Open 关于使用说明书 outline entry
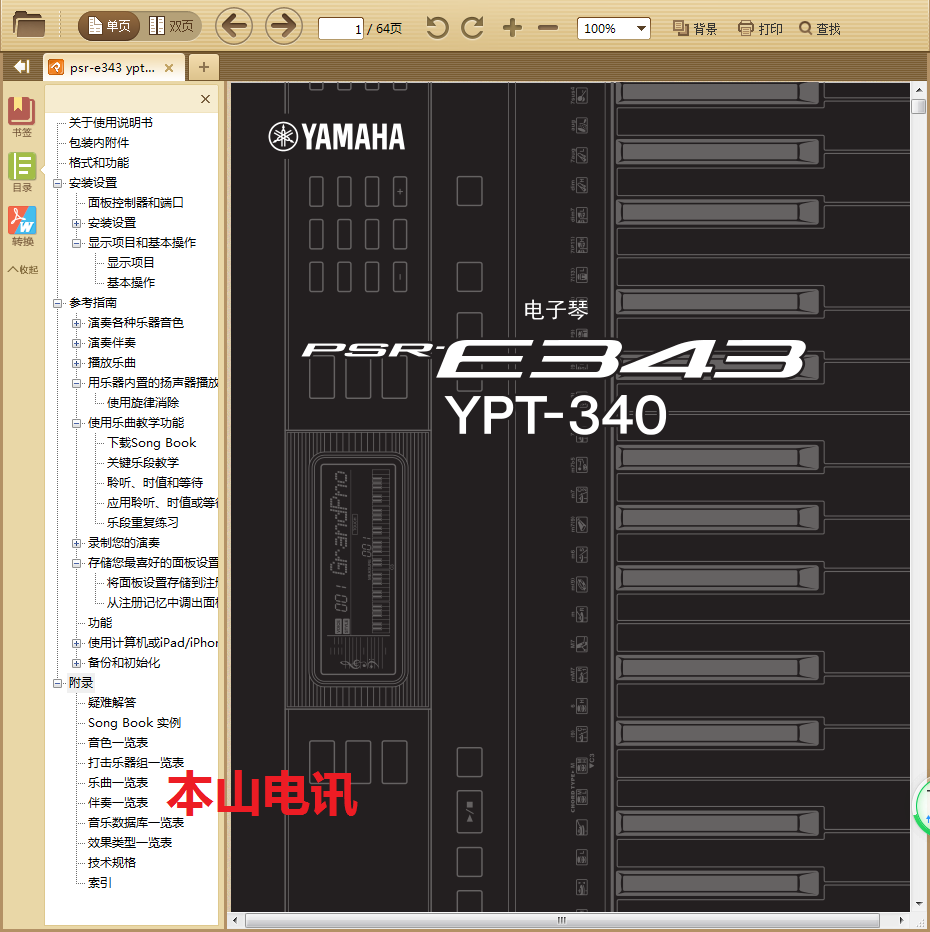Viewport: 930px width, 932px height. 111,122
